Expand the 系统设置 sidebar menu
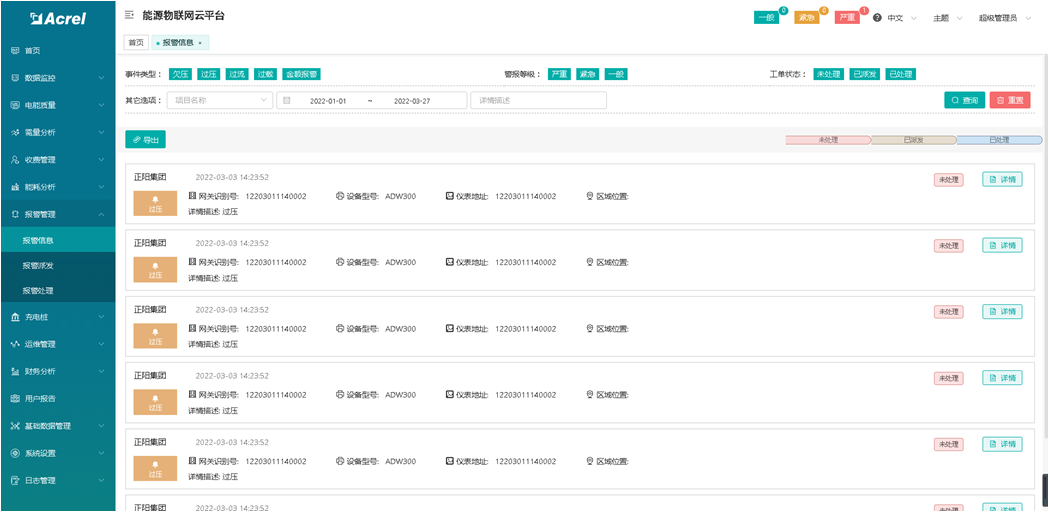Viewport: 1049px width, 512px height. [x=58, y=453]
